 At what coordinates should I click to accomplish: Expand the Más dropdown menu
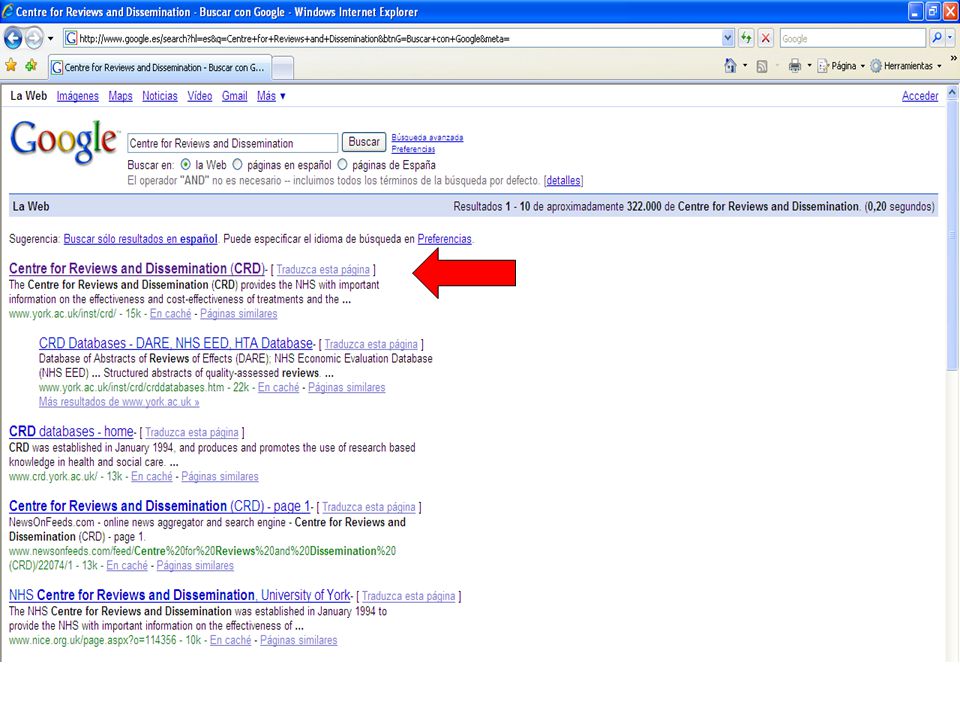[x=271, y=96]
